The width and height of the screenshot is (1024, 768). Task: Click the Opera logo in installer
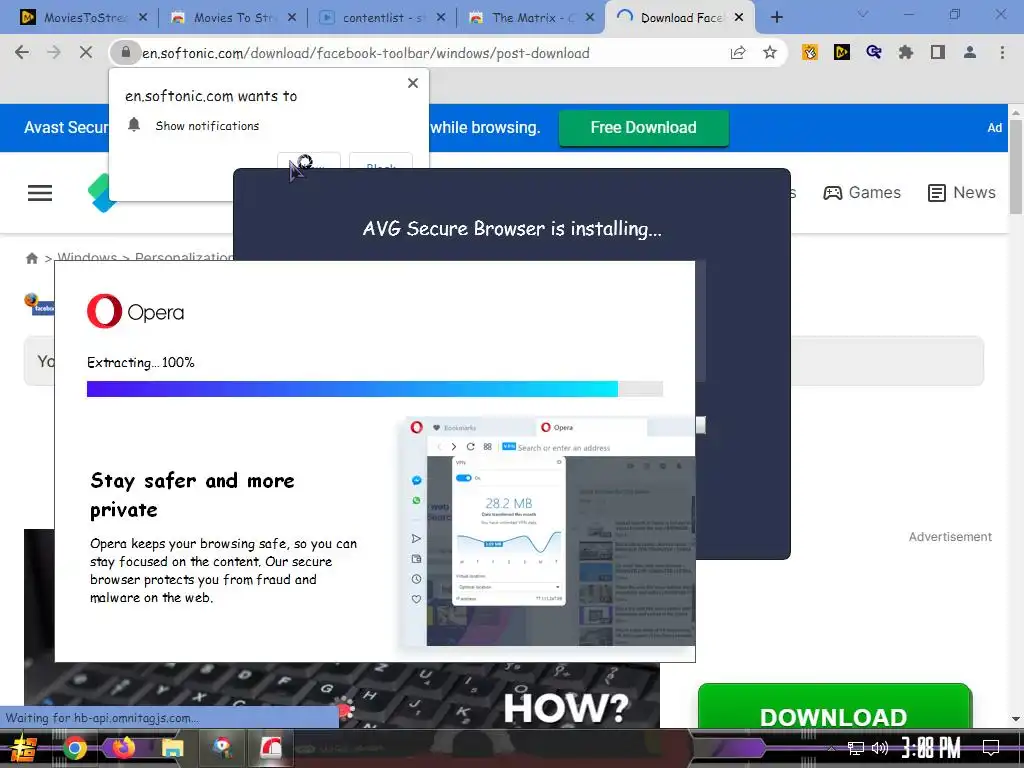coord(135,312)
